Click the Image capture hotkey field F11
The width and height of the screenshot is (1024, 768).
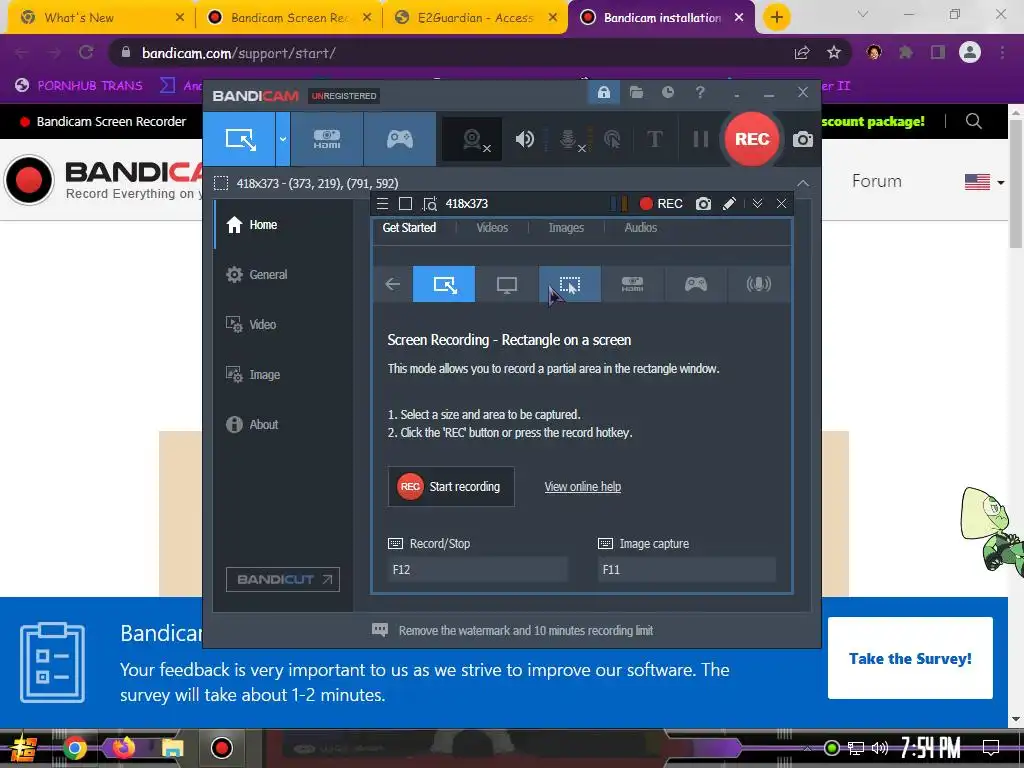687,569
